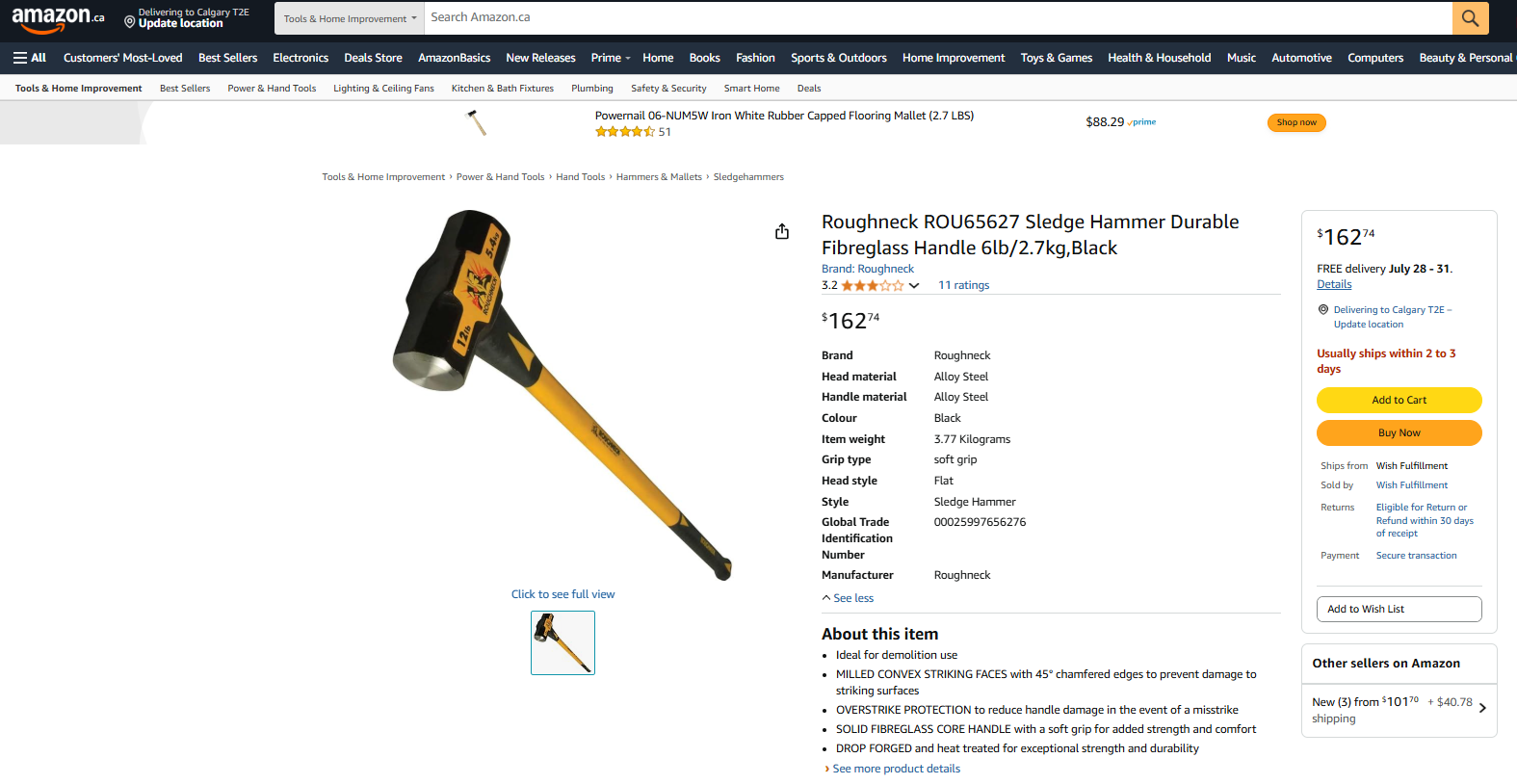Open the Brand: Roughneck link
The image size is (1517, 784).
pyautogui.click(x=868, y=269)
